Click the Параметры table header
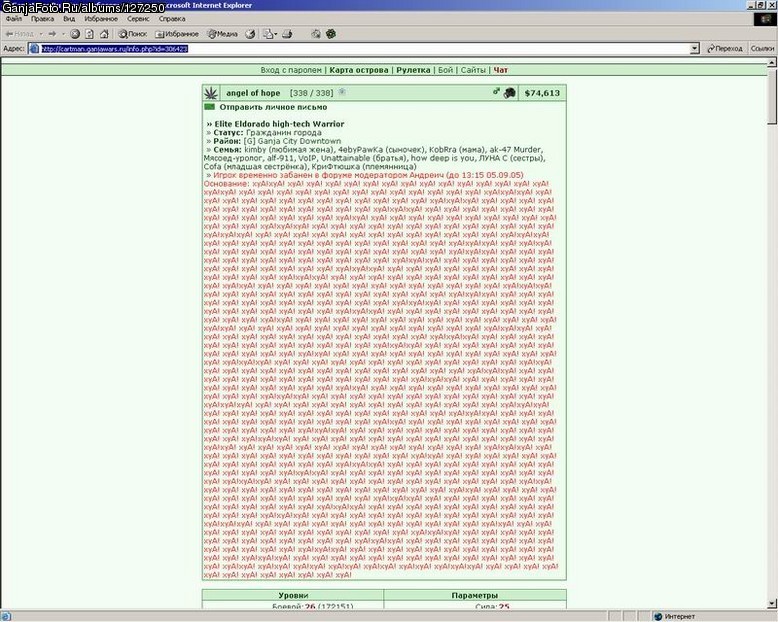 (475, 595)
